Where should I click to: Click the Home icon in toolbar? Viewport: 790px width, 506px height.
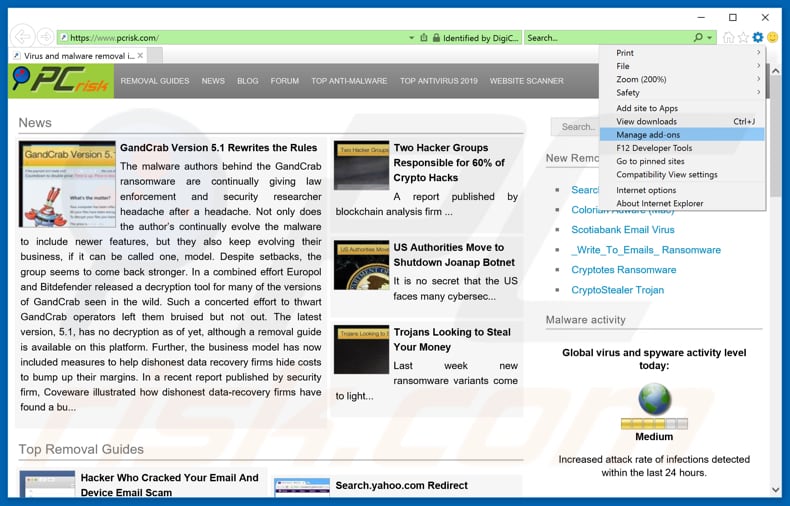coord(729,37)
